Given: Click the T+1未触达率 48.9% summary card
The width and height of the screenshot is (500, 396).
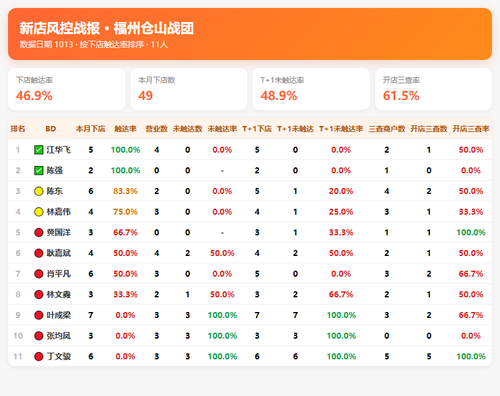Looking at the screenshot, I should tap(311, 89).
